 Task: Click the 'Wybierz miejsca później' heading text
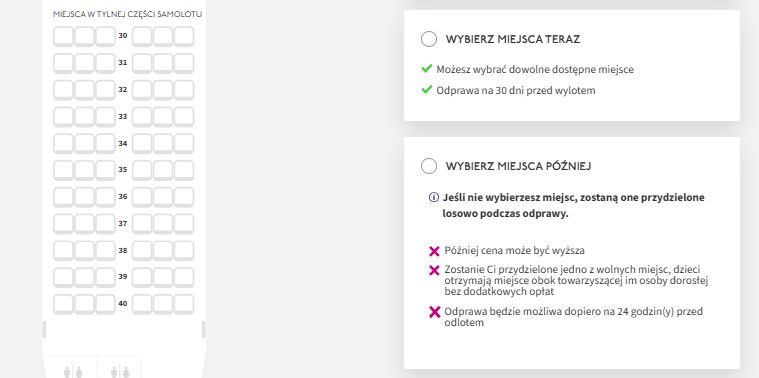pyautogui.click(x=518, y=166)
